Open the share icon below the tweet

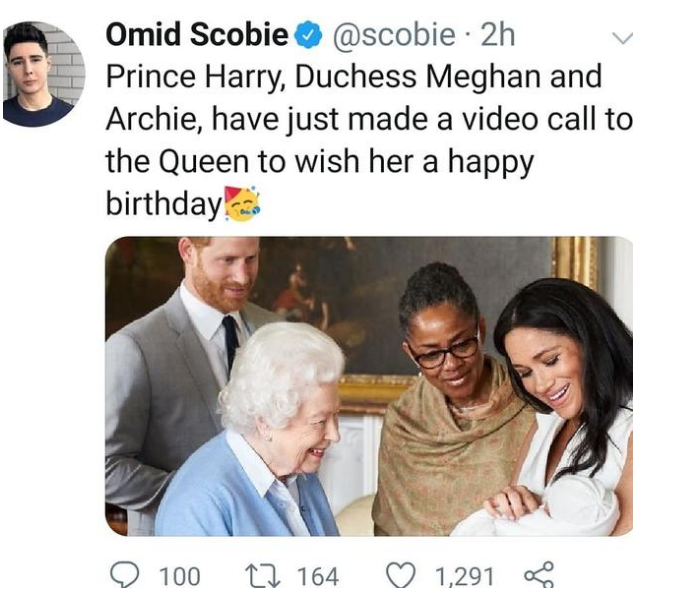tap(538, 576)
